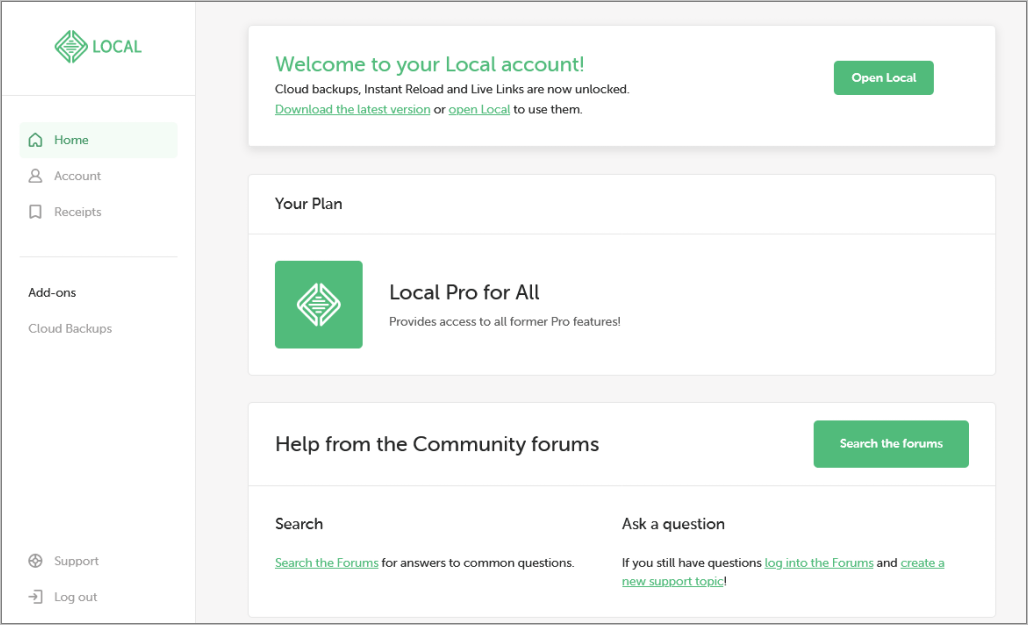This screenshot has width=1028, height=625.
Task: Follow the log into the Forums link
Action: click(x=819, y=563)
